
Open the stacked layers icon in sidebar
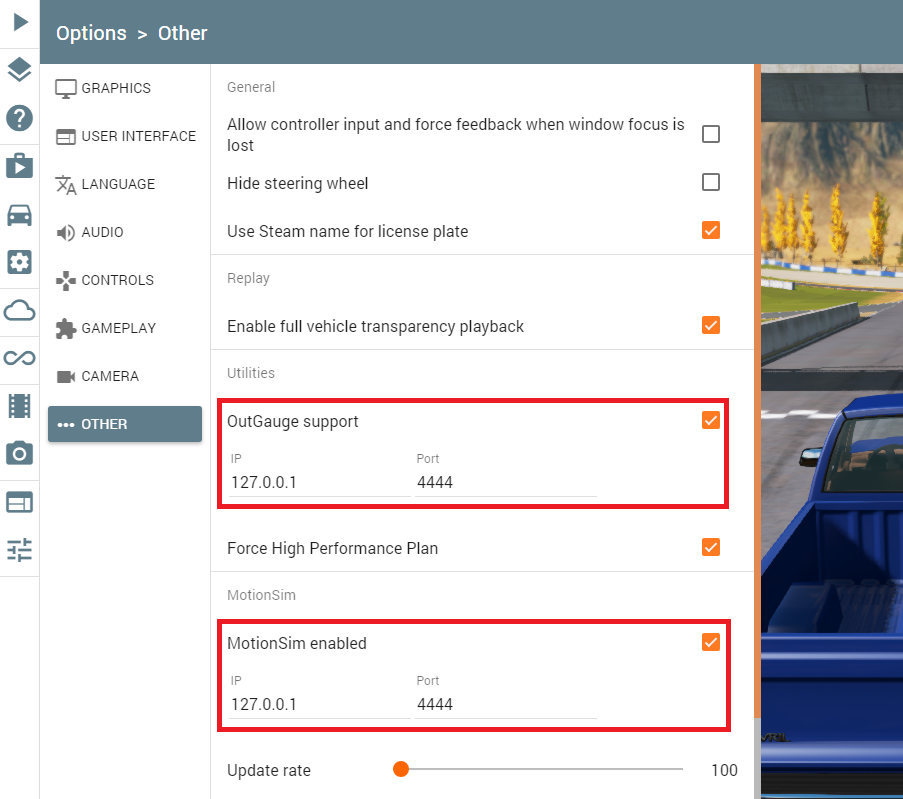20,70
